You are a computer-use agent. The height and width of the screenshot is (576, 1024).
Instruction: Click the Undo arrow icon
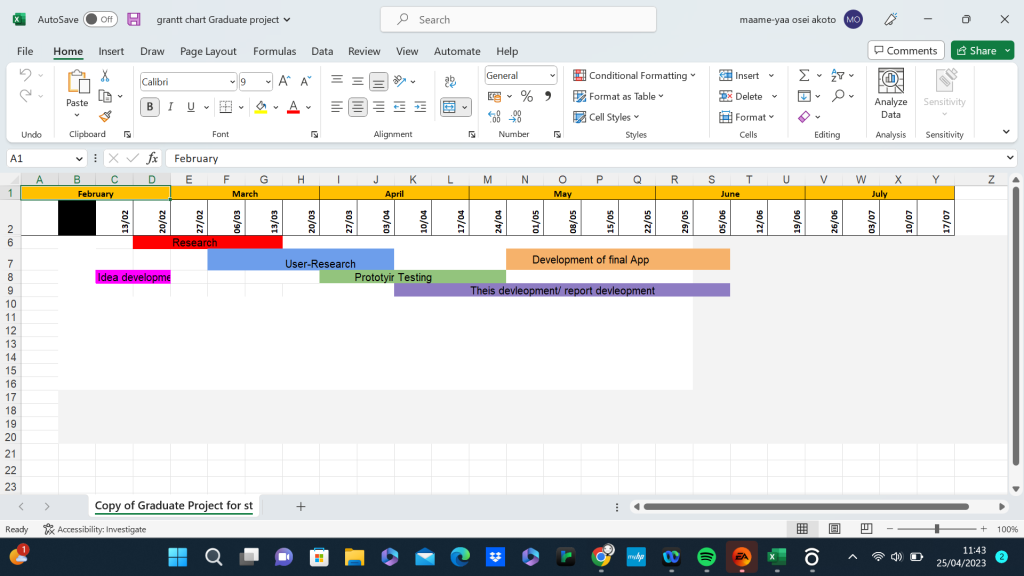(x=25, y=75)
